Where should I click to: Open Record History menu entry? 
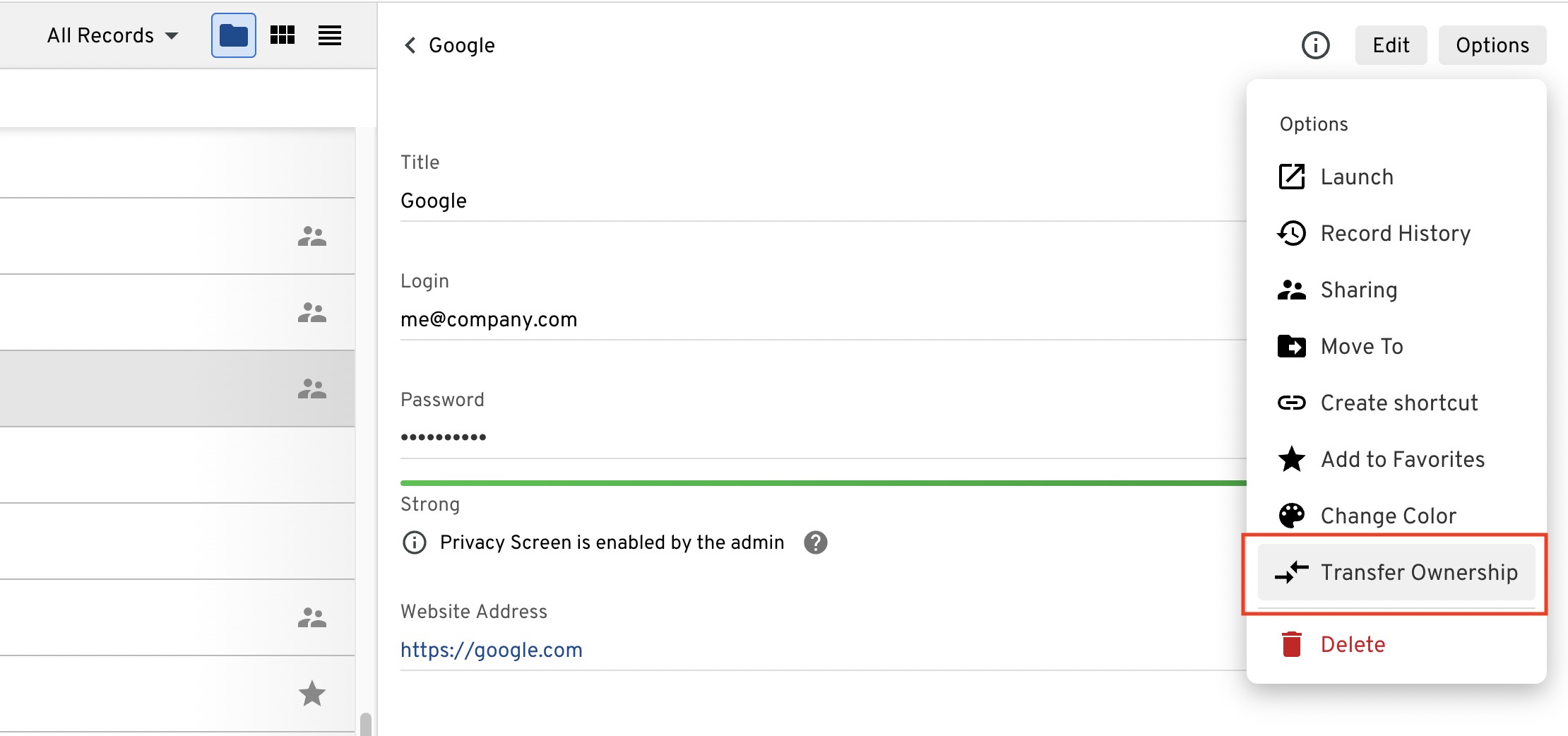tap(1395, 233)
